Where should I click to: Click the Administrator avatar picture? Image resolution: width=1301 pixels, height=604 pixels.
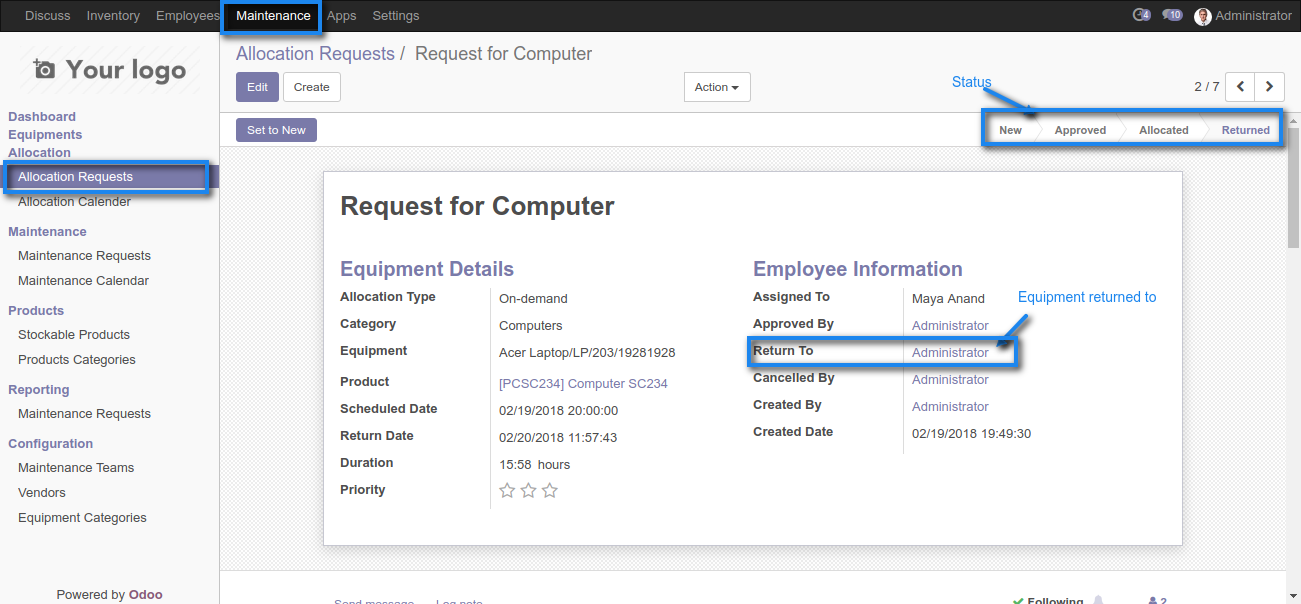pos(1203,16)
